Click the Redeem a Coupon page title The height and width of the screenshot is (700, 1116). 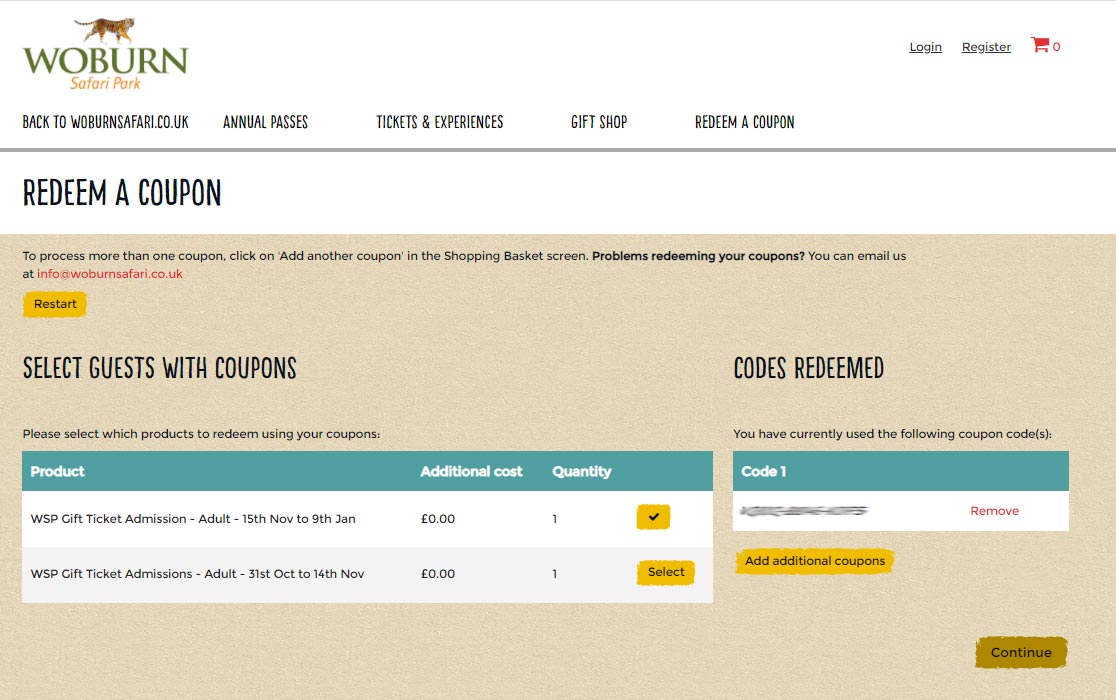point(122,193)
